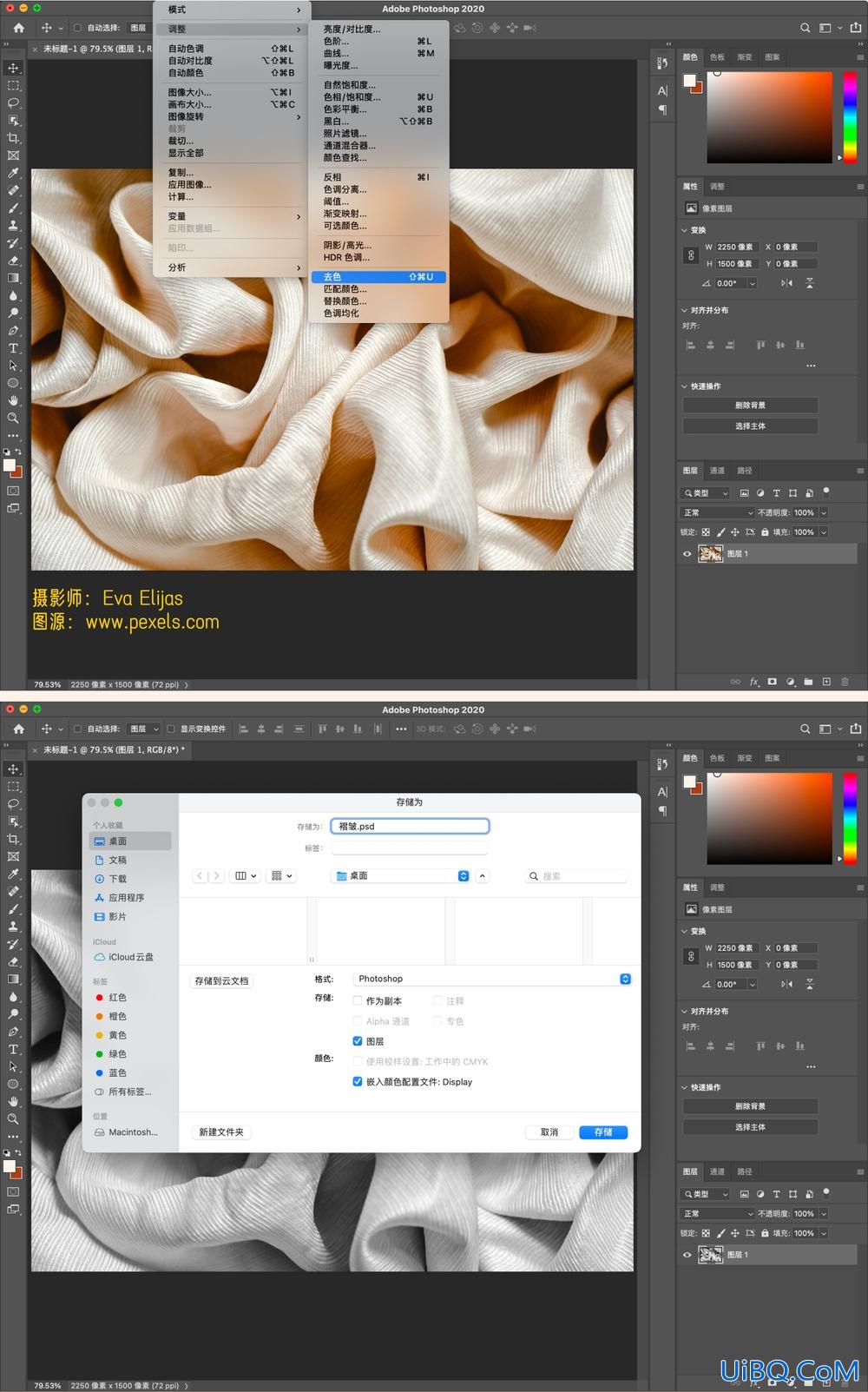Screen dimensions: 868x1392
Task: Click the 存储 button in save dialog
Action: 603,1132
